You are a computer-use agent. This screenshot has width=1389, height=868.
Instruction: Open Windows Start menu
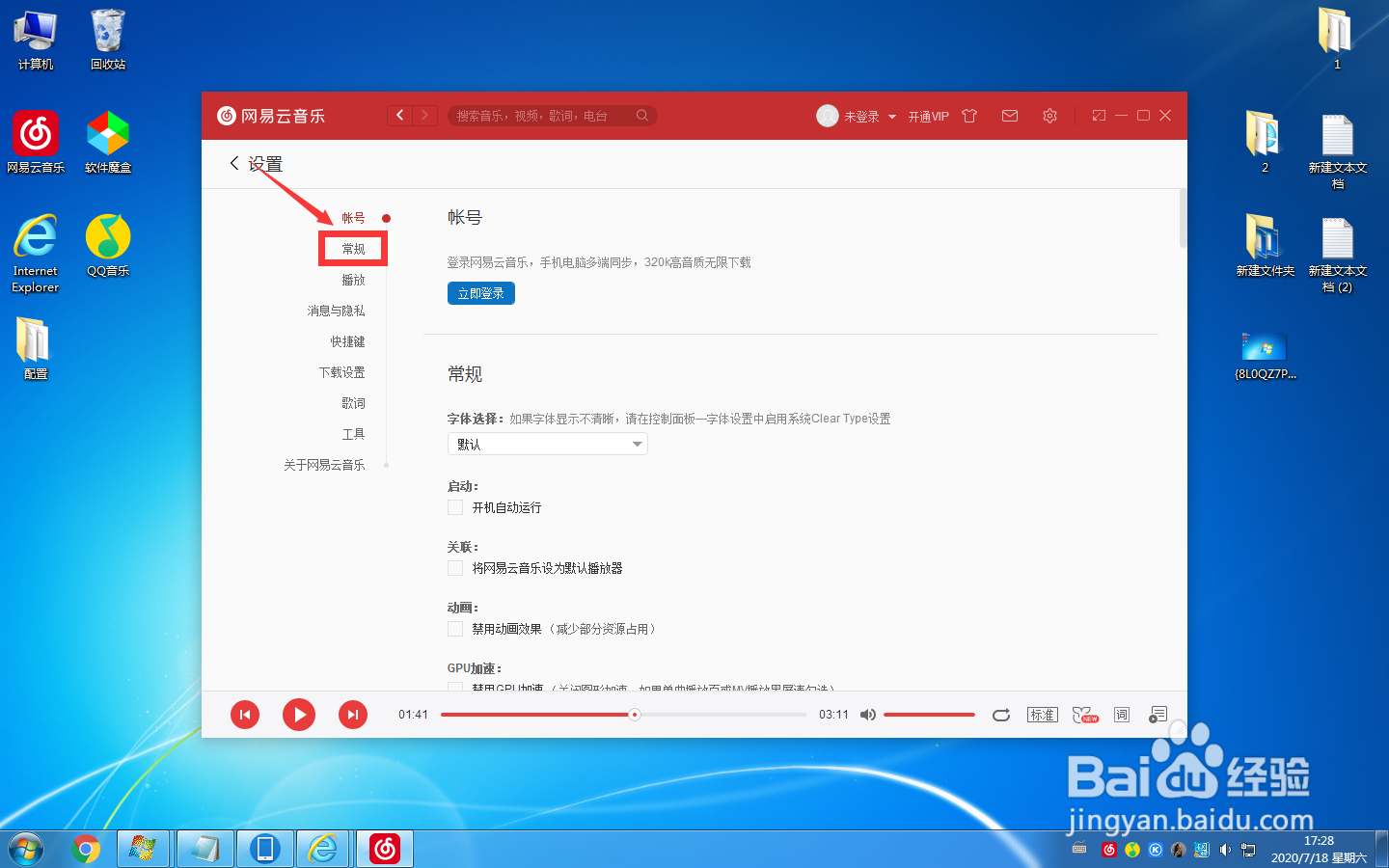click(x=26, y=849)
